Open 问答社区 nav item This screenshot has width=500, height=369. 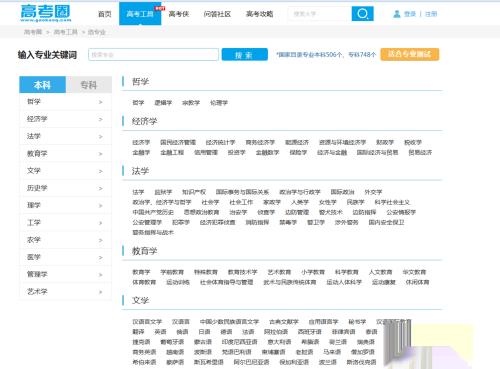(x=217, y=14)
